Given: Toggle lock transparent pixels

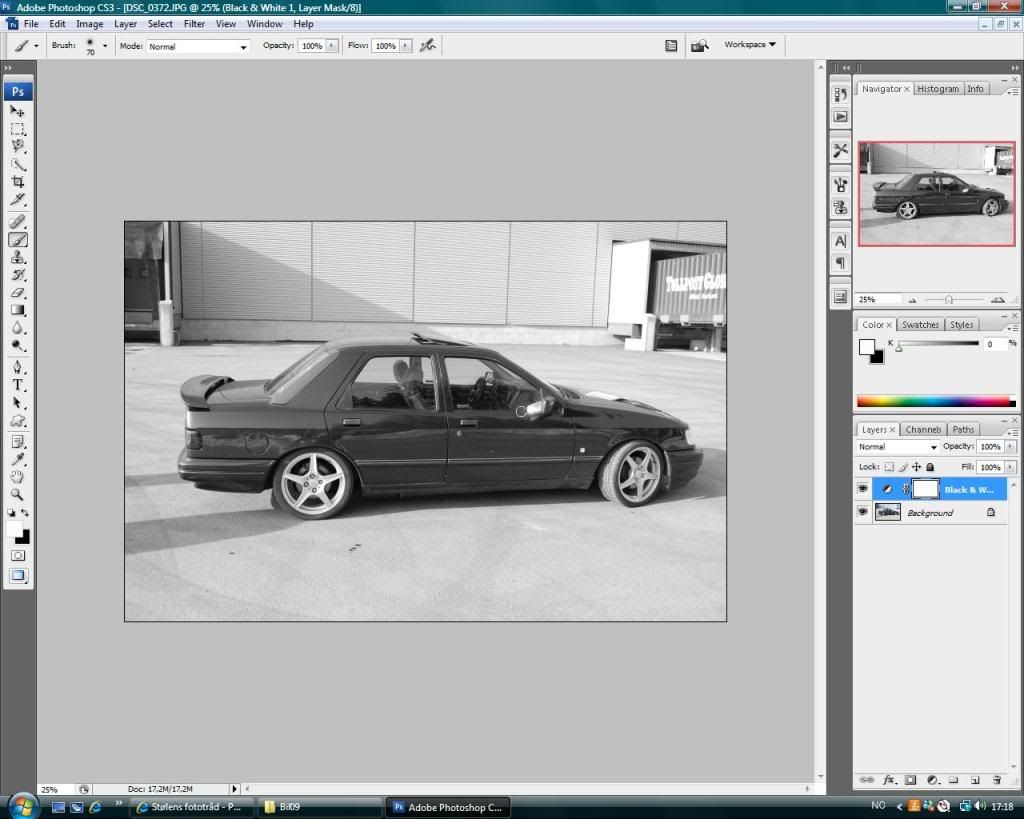Looking at the screenshot, I should 889,467.
